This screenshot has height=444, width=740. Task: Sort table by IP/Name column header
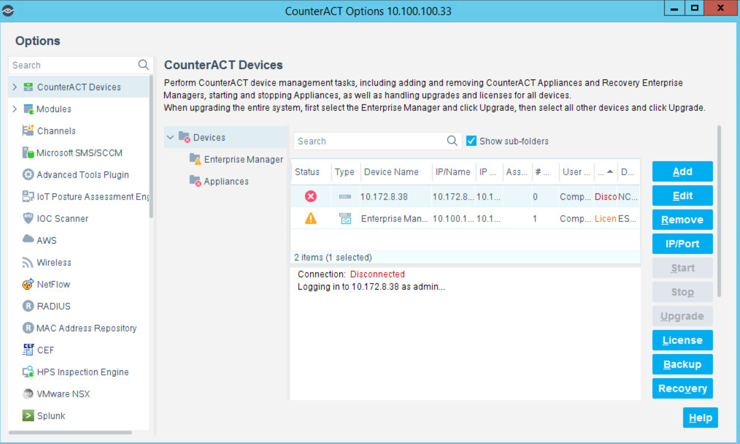click(453, 172)
